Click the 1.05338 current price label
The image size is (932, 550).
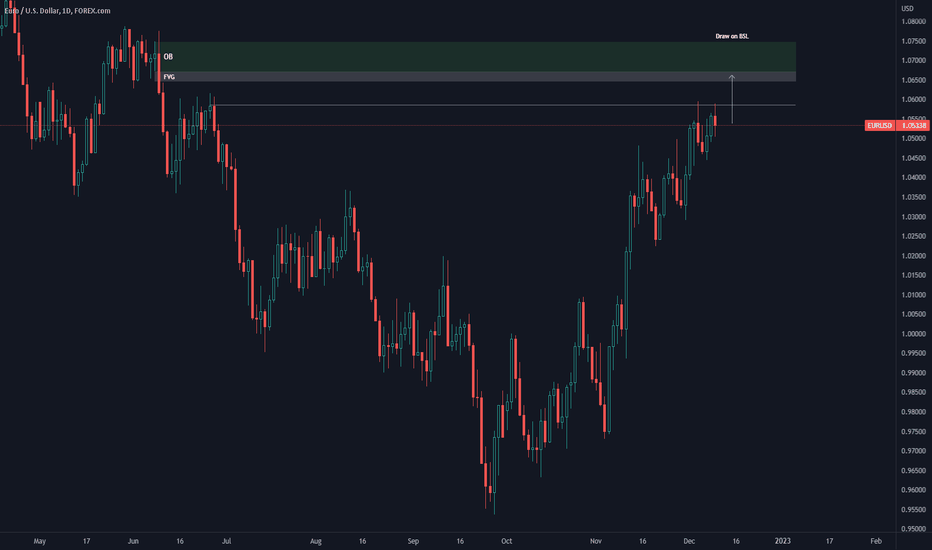point(912,125)
